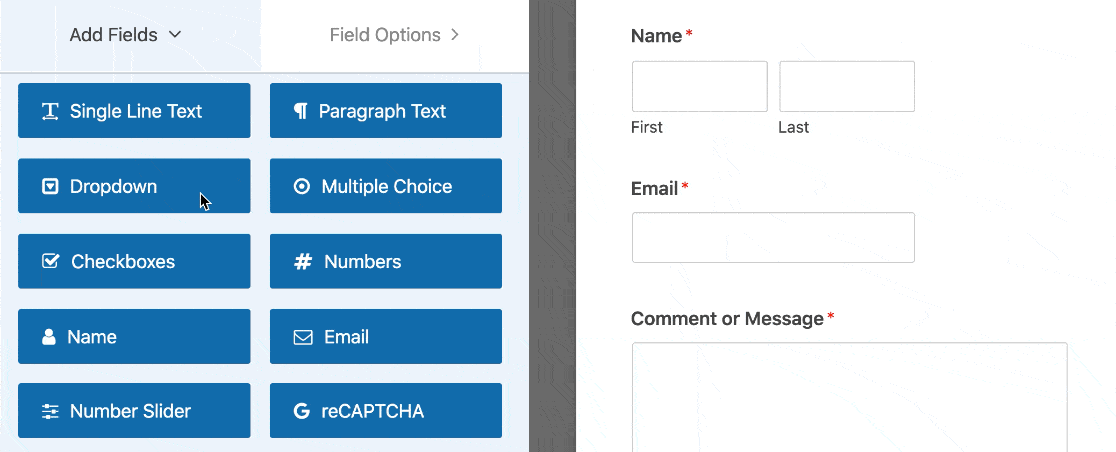Collapse the Add Fields chevron arrow
The height and width of the screenshot is (452, 1116).
pos(176,35)
